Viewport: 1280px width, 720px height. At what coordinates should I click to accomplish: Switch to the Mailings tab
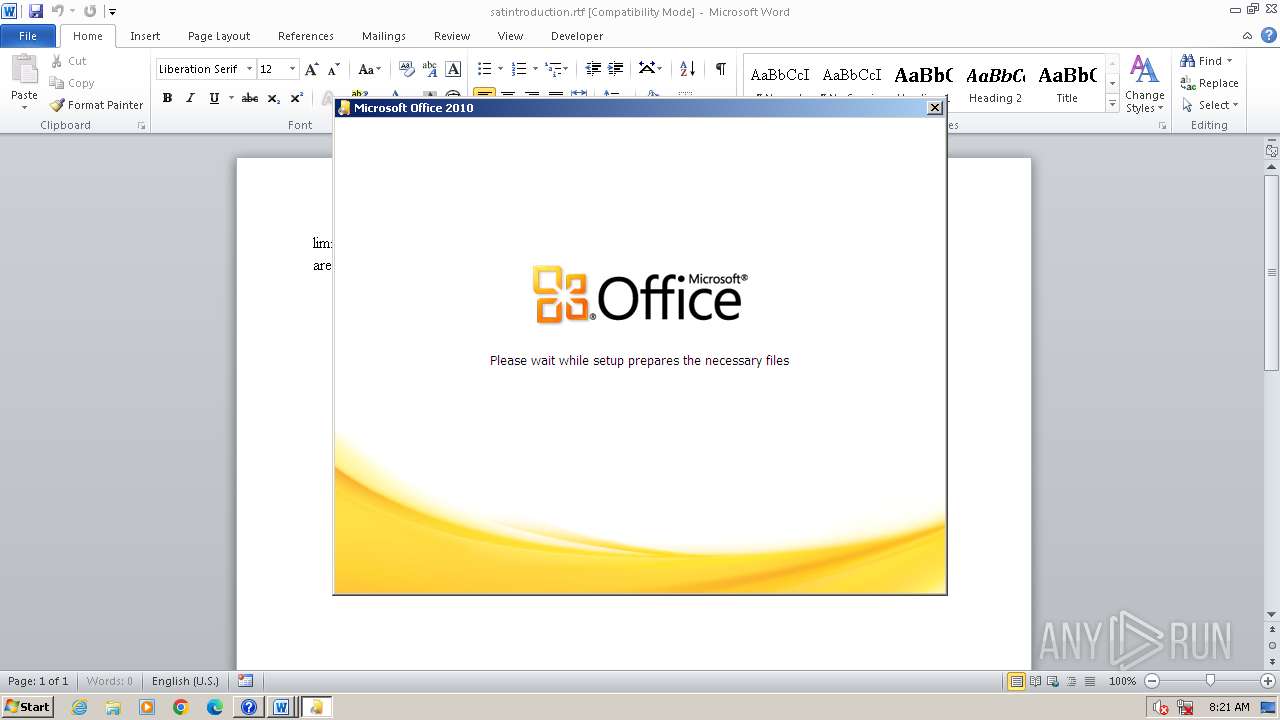pos(384,36)
